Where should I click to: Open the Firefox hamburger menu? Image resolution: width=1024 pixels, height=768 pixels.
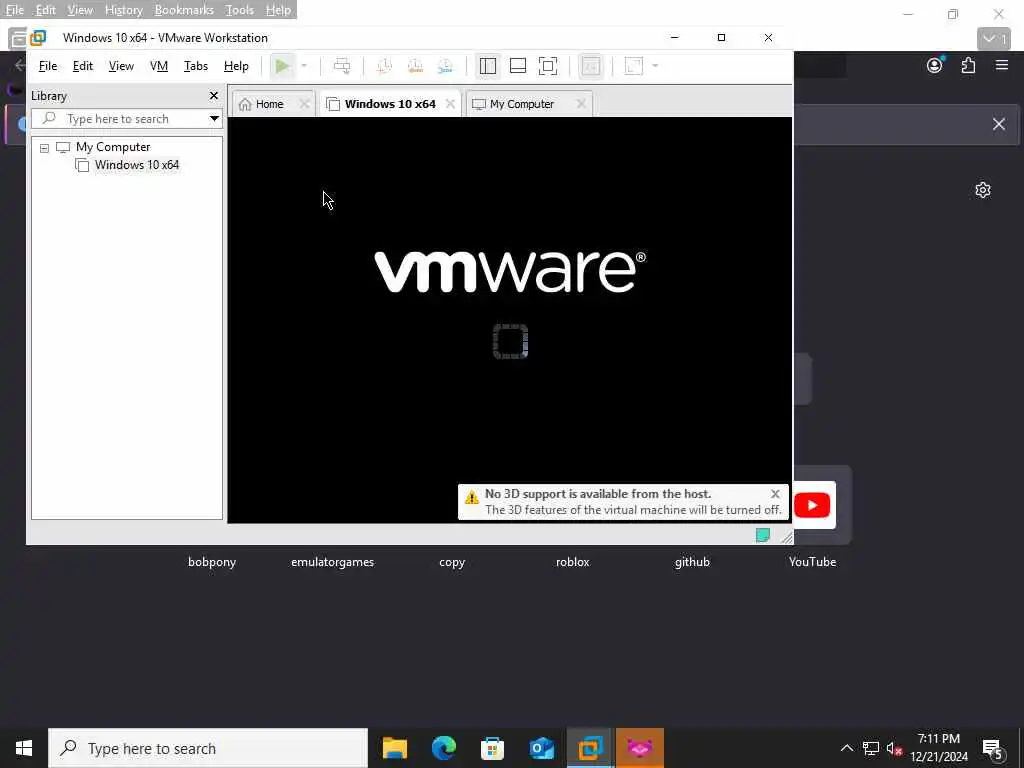1002,65
